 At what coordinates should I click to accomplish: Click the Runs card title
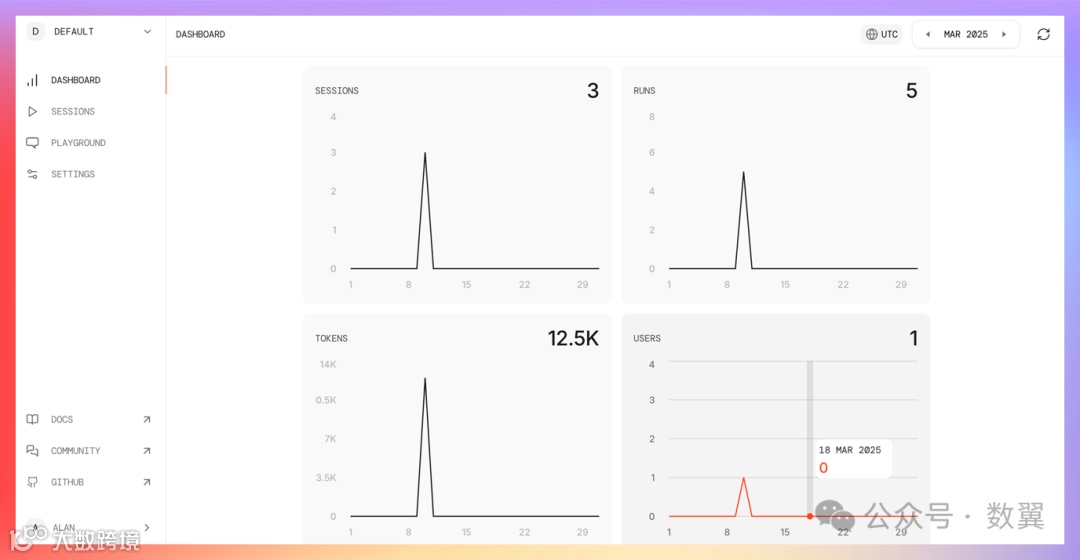645,91
